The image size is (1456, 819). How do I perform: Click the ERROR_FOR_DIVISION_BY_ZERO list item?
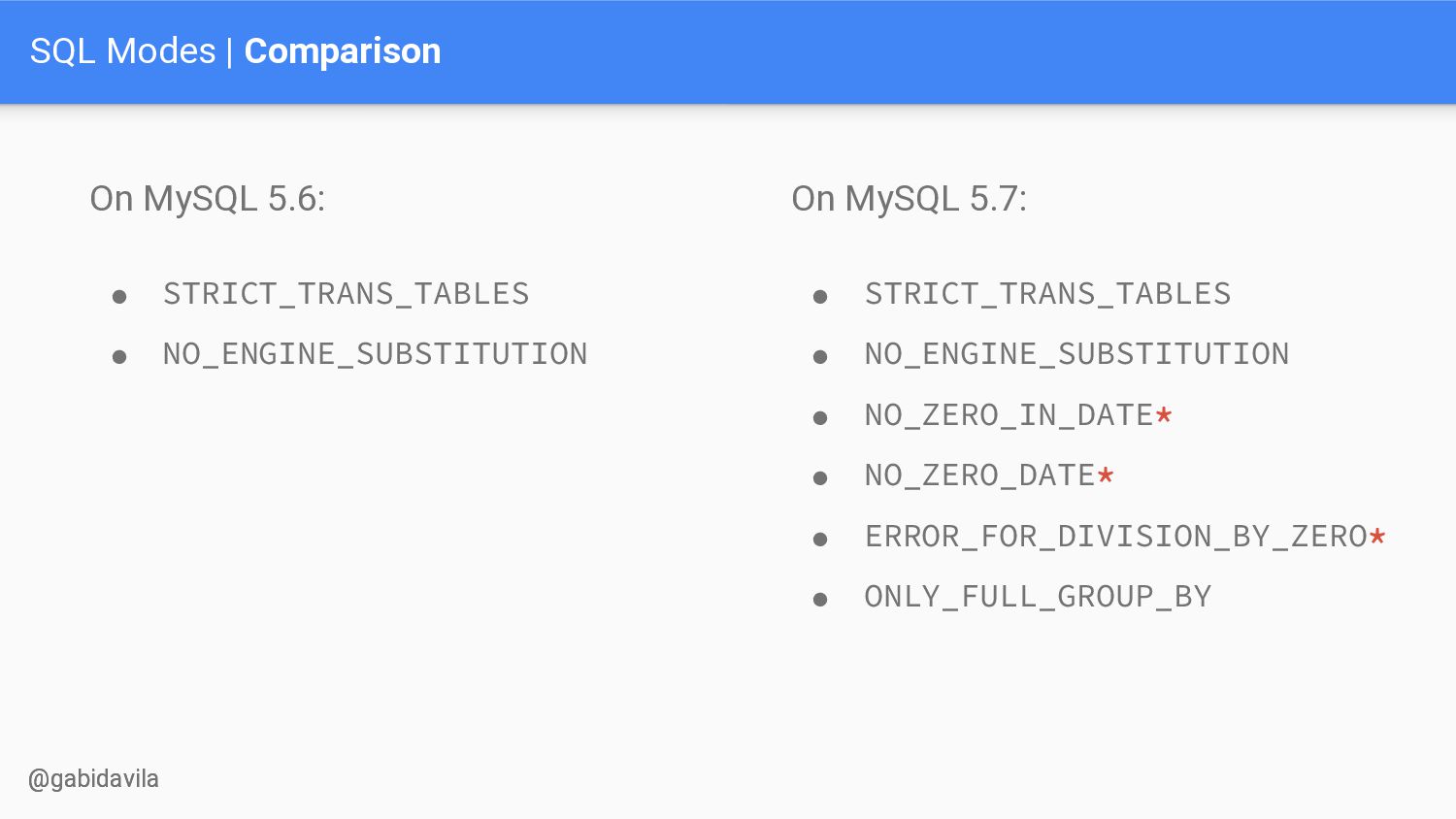(1126, 537)
